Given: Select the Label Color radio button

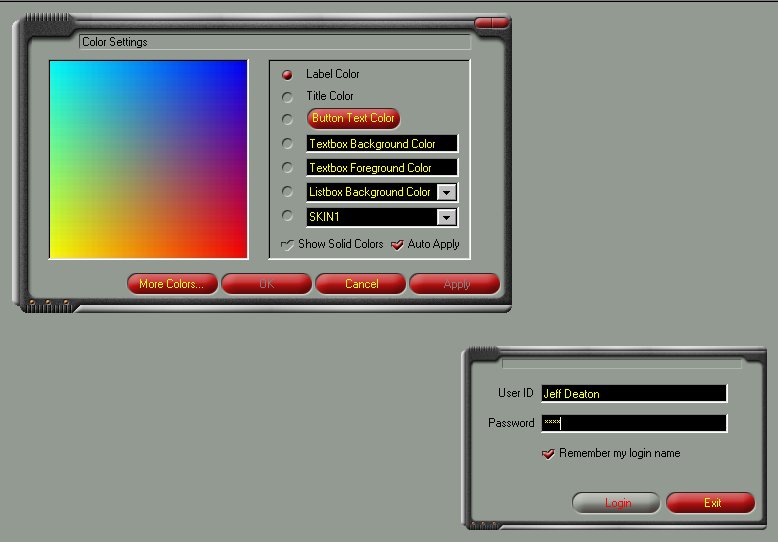Looking at the screenshot, I should 288,74.
